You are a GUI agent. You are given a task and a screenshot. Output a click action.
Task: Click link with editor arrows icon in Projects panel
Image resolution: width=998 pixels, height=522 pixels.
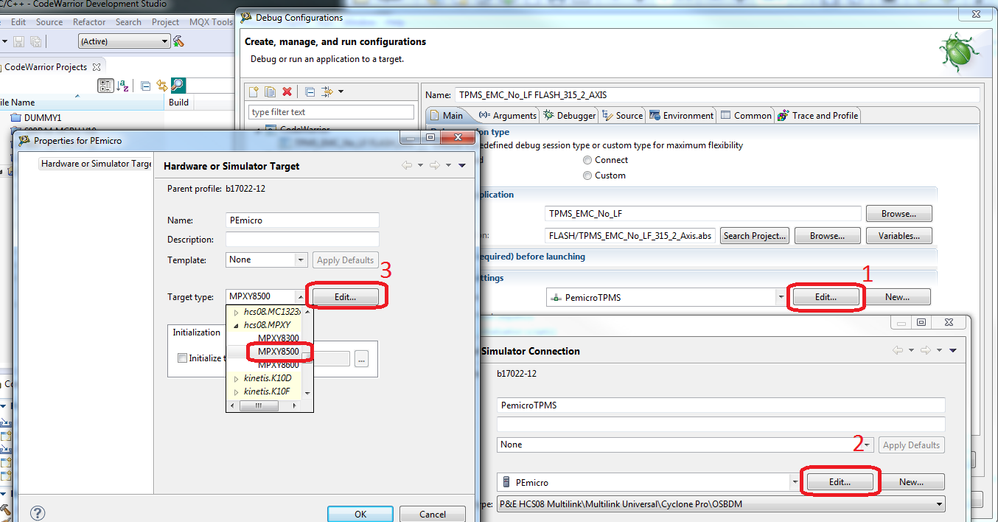point(162,85)
